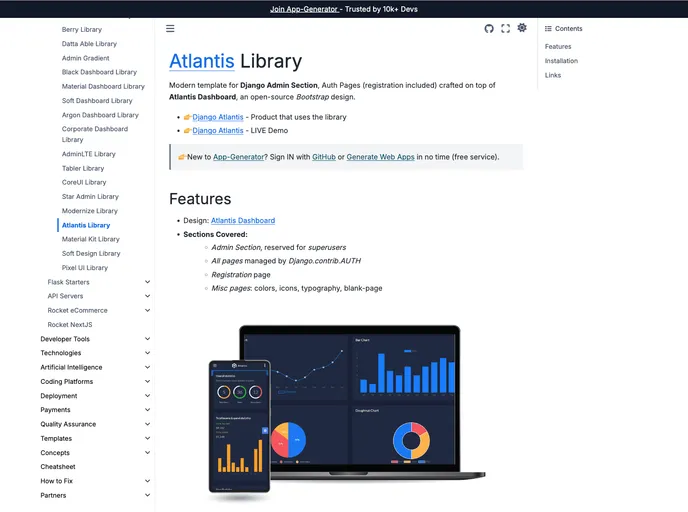The image size is (688, 512).
Task: Open Modernize Library page
Action: pos(90,211)
